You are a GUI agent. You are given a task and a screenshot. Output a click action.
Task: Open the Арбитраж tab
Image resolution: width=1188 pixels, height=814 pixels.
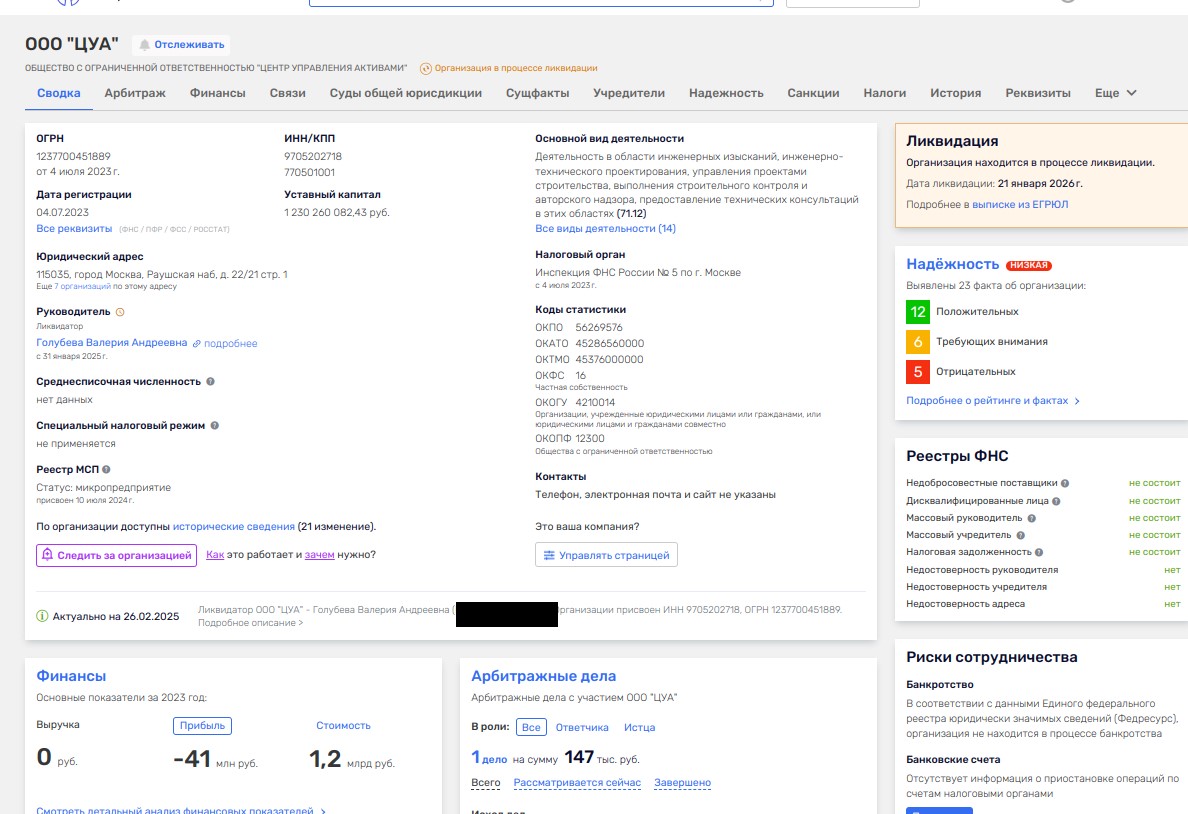[135, 93]
